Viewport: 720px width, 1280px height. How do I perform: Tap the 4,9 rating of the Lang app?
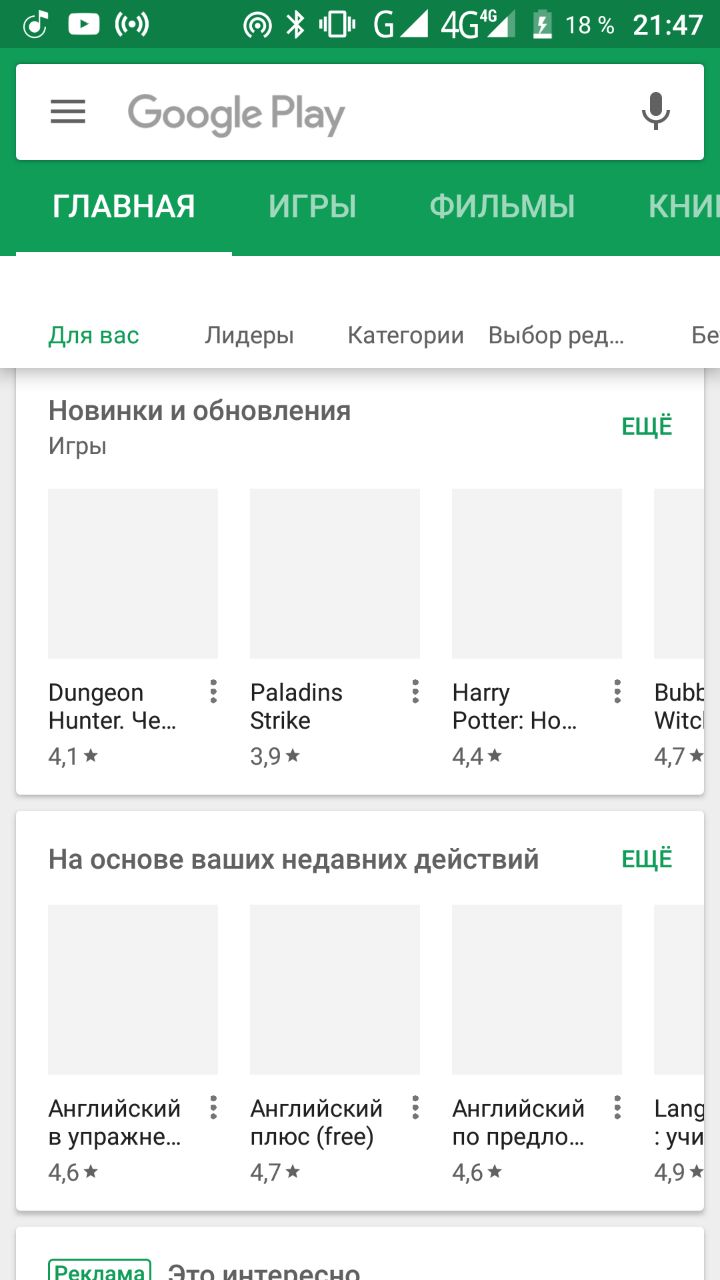[x=679, y=1173]
